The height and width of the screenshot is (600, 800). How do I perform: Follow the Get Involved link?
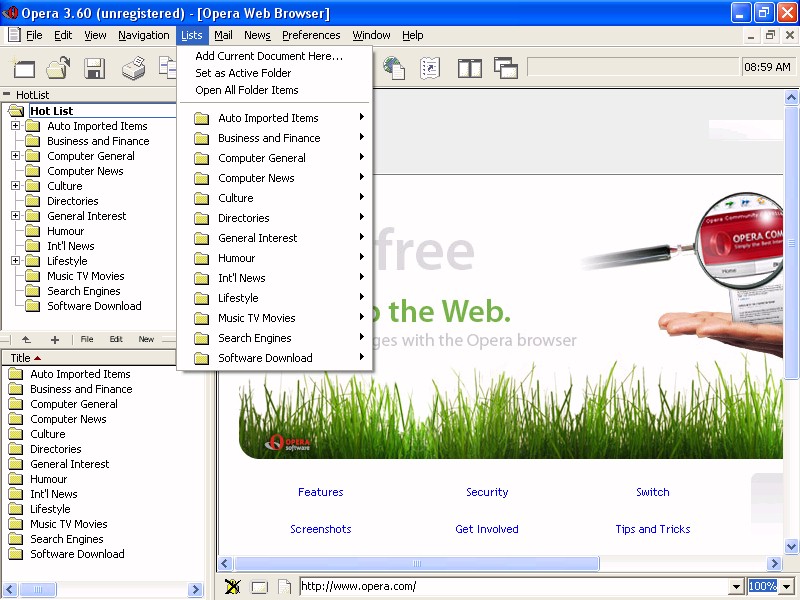[x=487, y=529]
